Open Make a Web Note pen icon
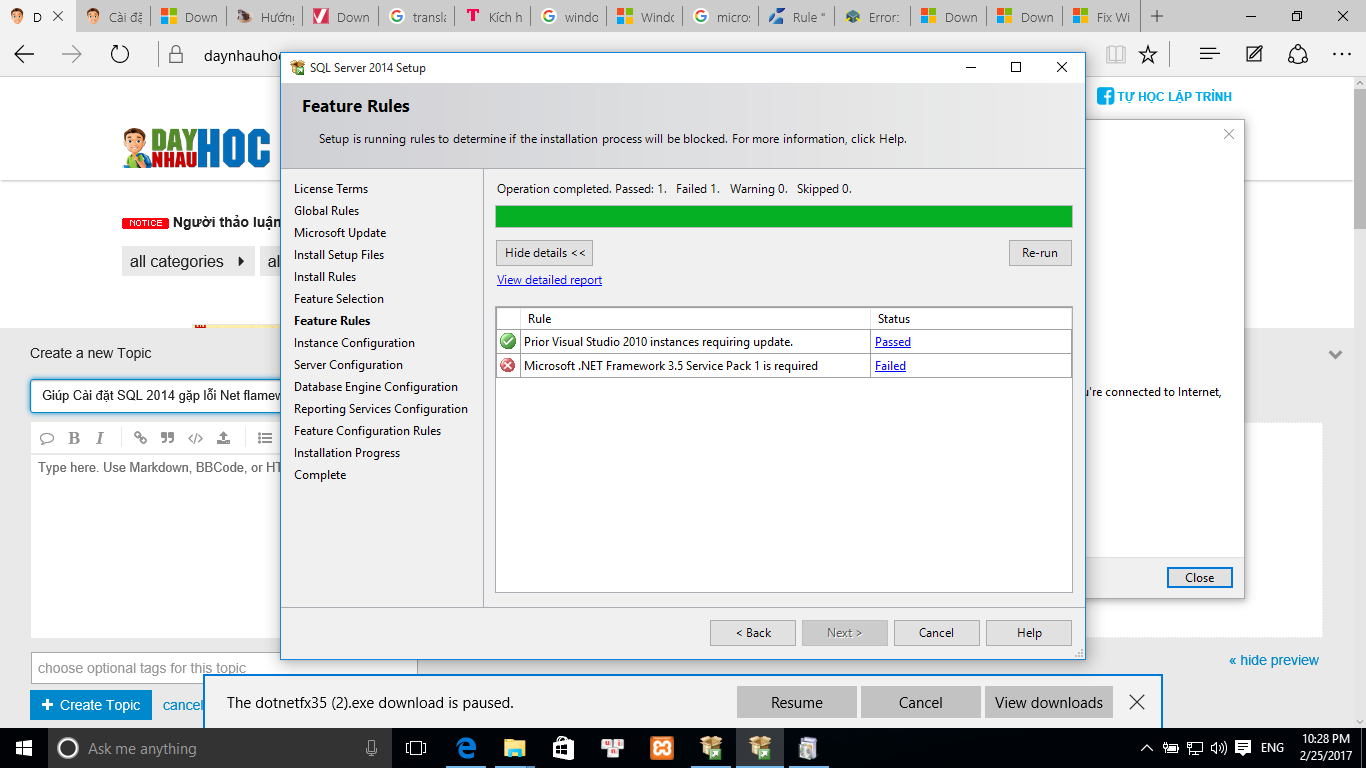The height and width of the screenshot is (768, 1366). [x=1254, y=54]
